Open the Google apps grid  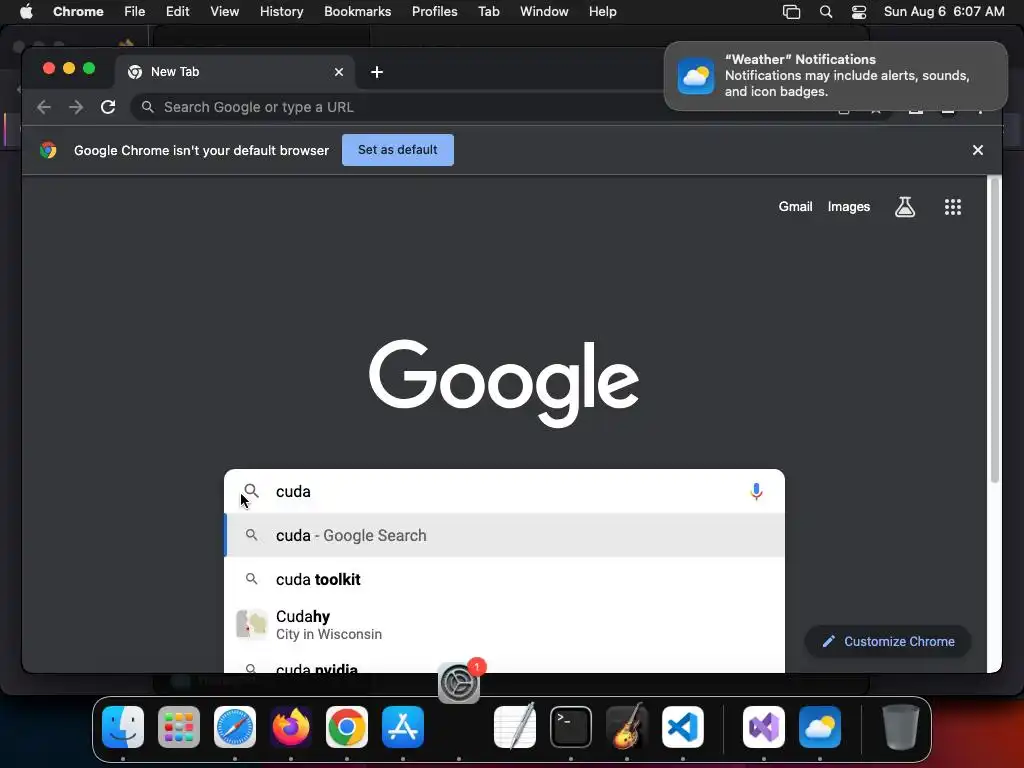953,207
